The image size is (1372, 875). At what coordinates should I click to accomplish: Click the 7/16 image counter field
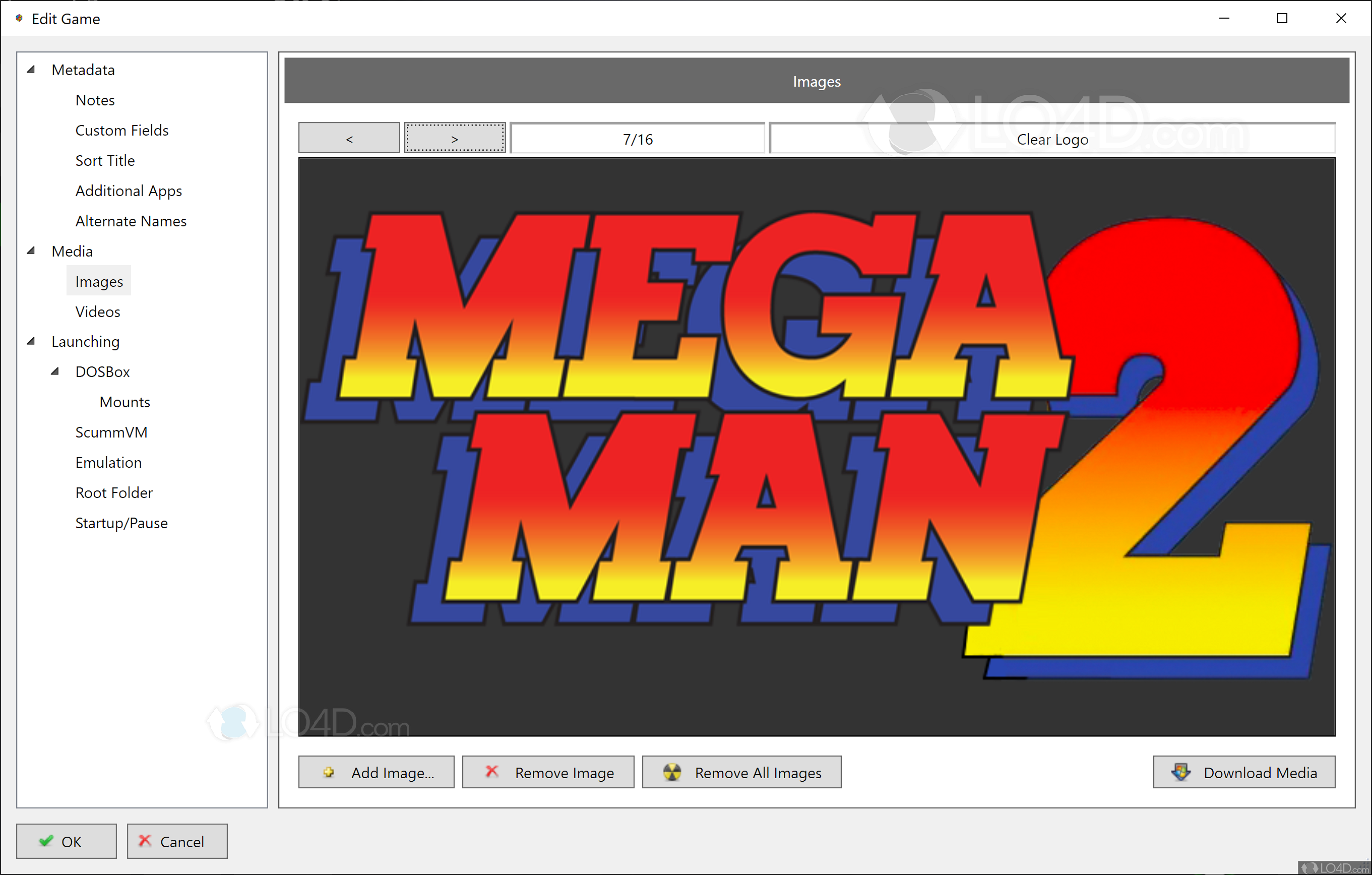(x=637, y=139)
